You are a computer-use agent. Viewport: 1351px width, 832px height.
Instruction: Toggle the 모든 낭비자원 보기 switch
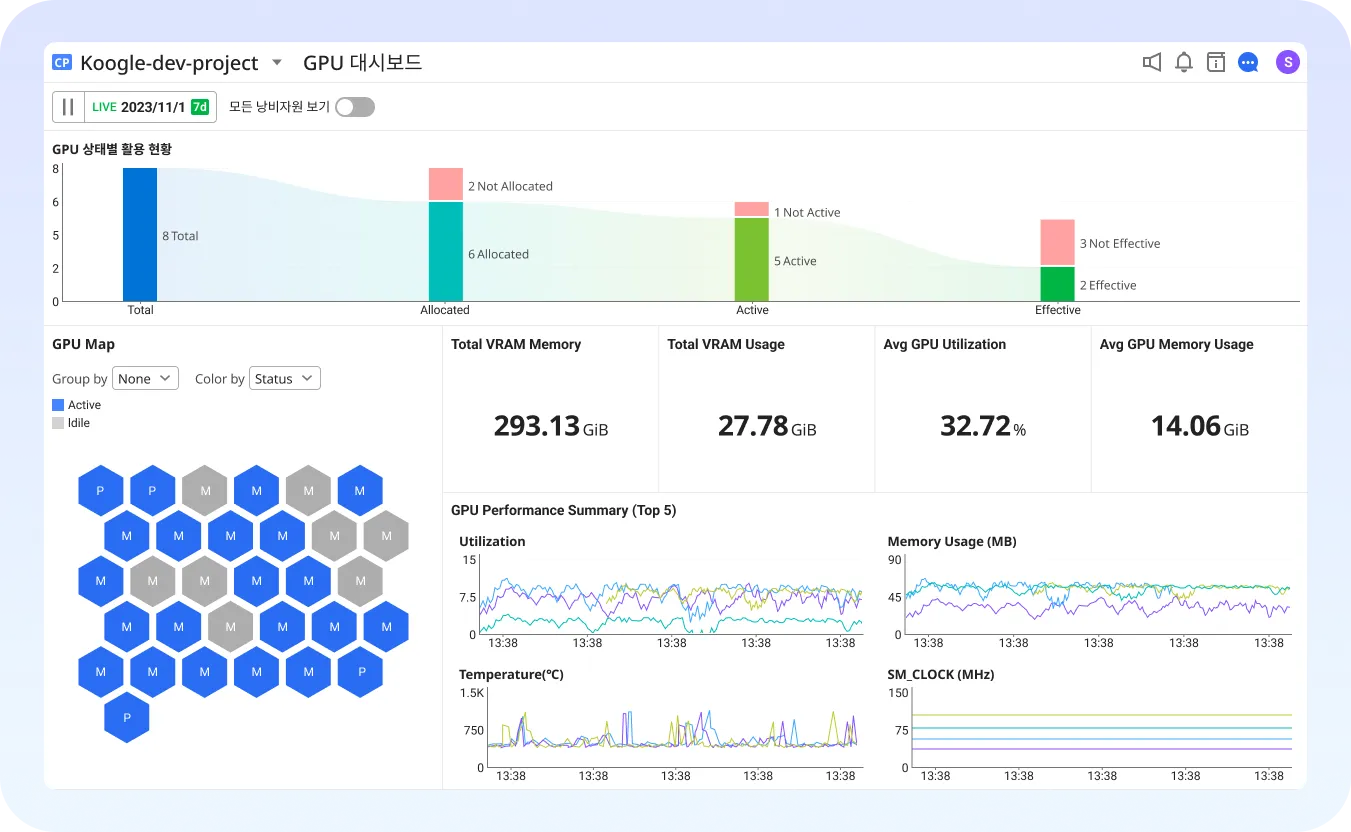pos(355,107)
